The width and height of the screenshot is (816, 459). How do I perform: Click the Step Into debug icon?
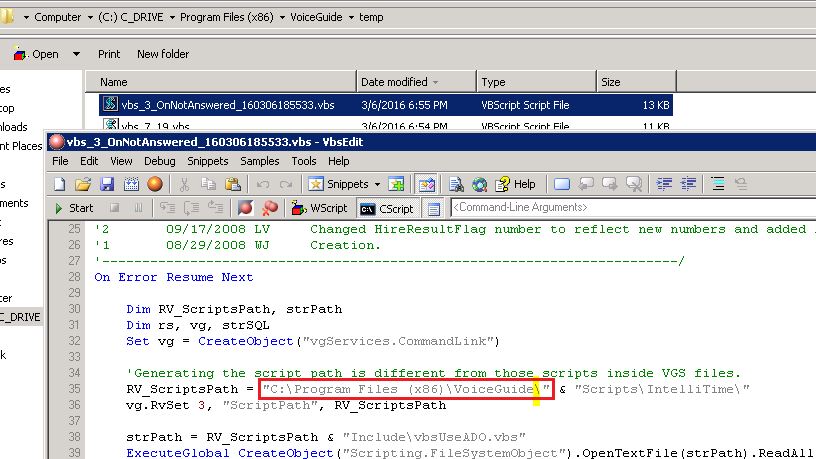point(167,208)
